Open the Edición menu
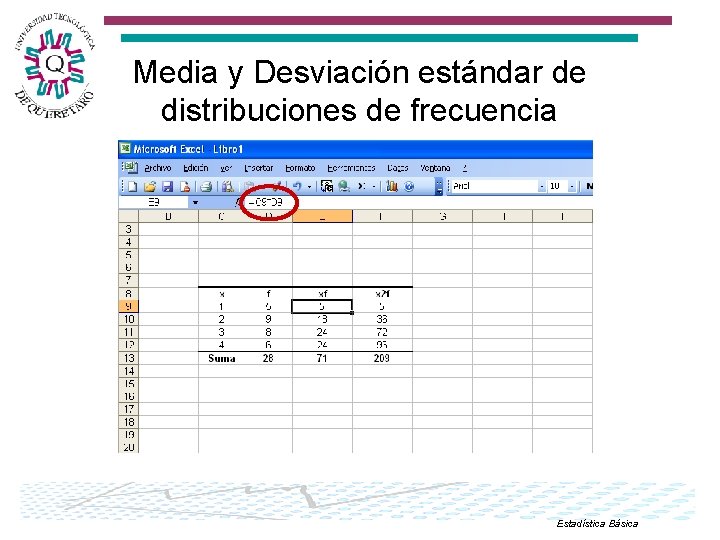This screenshot has height=540, width=720. point(196,168)
